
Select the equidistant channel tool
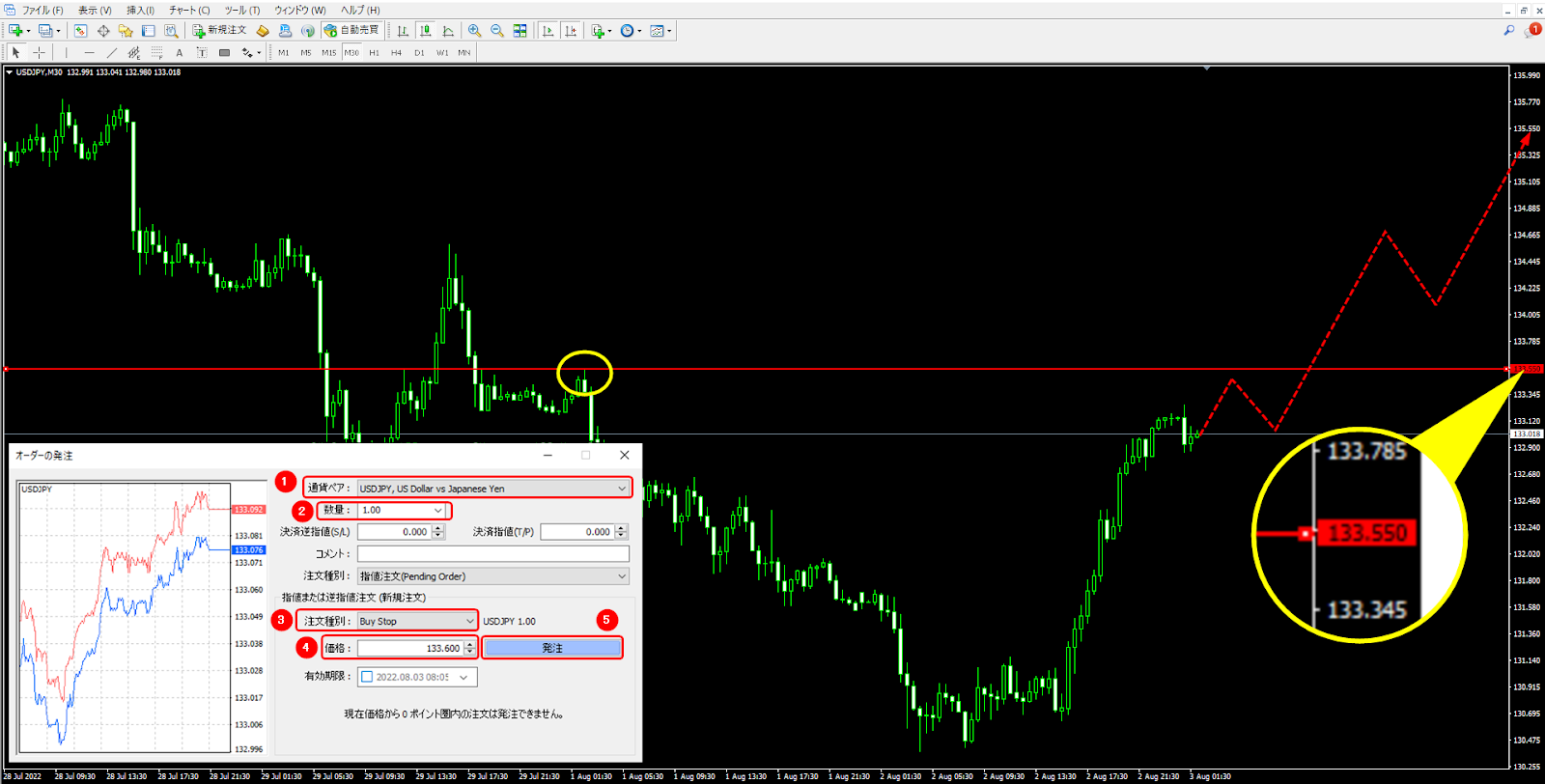click(134, 52)
